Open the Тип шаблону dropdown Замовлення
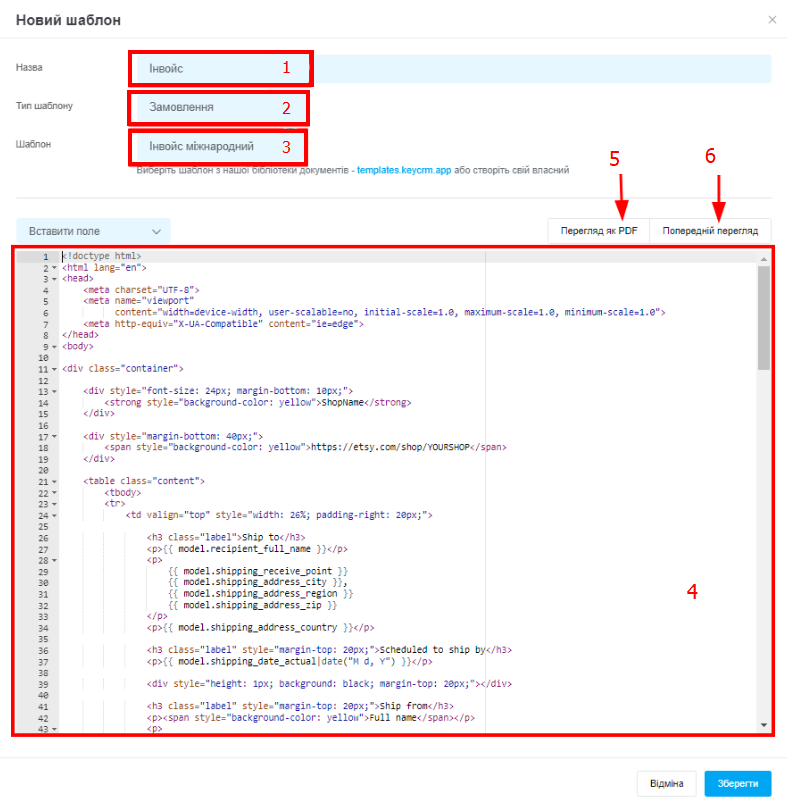This screenshot has height=805, width=787. point(221,107)
